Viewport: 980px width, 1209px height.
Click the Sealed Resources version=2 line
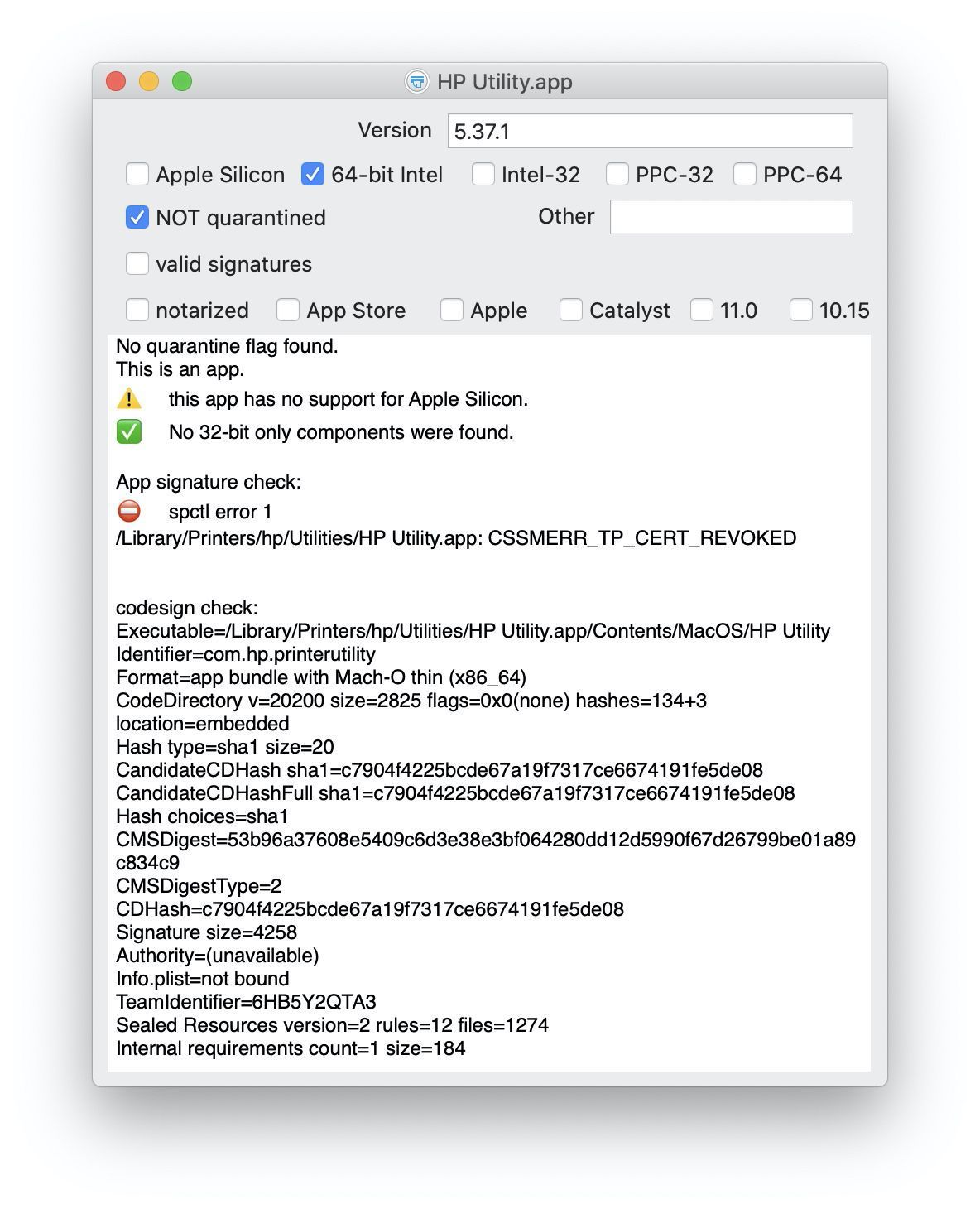point(332,1025)
